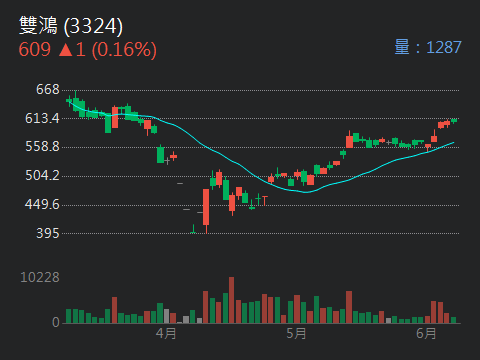480x360 pixels.
Task: Click the cyan moving average line low point
Action: click(306, 192)
